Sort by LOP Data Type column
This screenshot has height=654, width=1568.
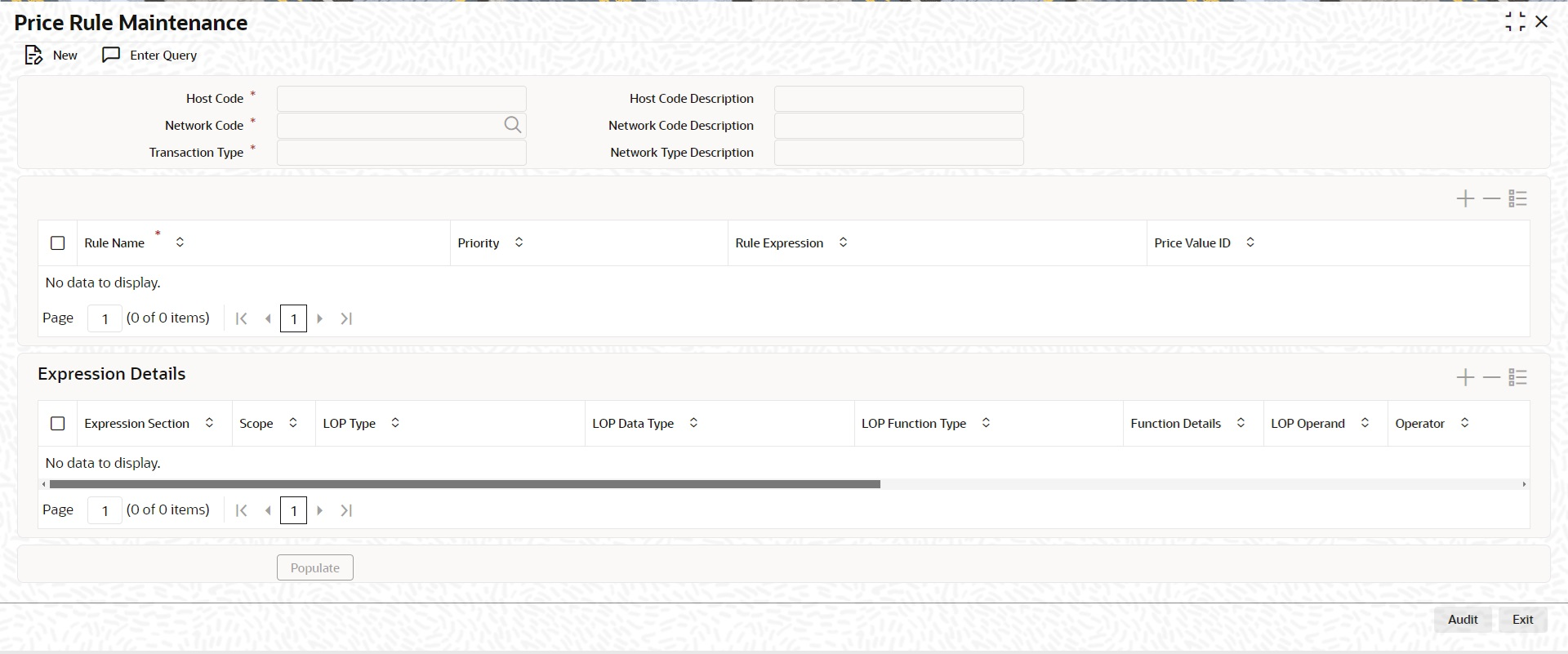693,423
